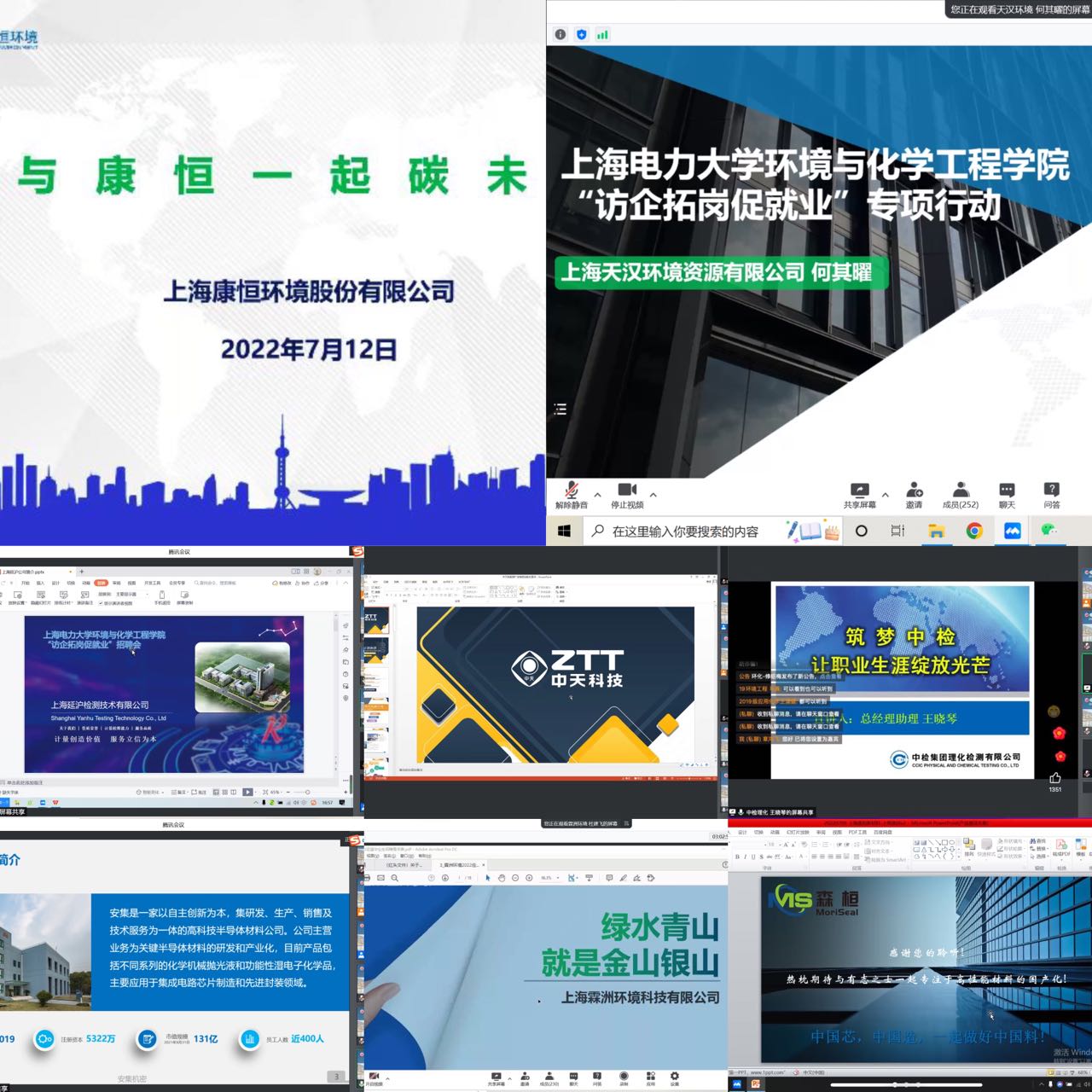Click the Windows search box on taskbar
Screen dimensions: 1092x1092
pos(684,531)
